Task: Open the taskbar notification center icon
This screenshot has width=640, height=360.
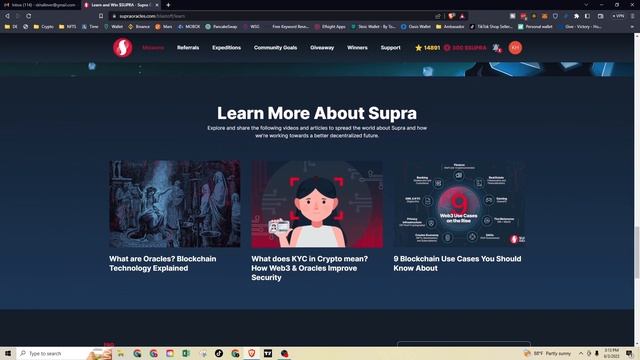Action: pyautogui.click(x=629, y=353)
